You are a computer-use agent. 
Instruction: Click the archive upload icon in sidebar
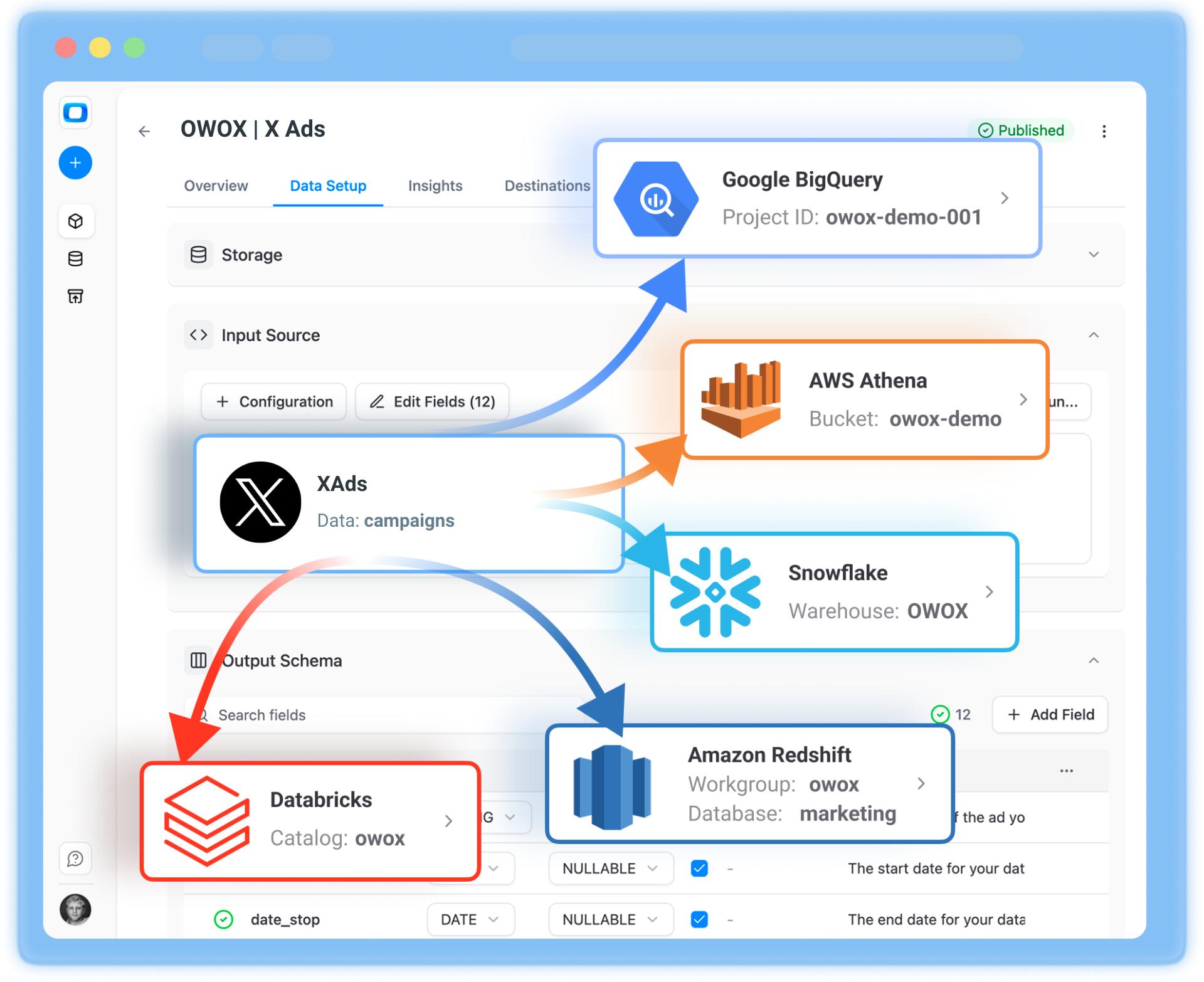[x=75, y=296]
